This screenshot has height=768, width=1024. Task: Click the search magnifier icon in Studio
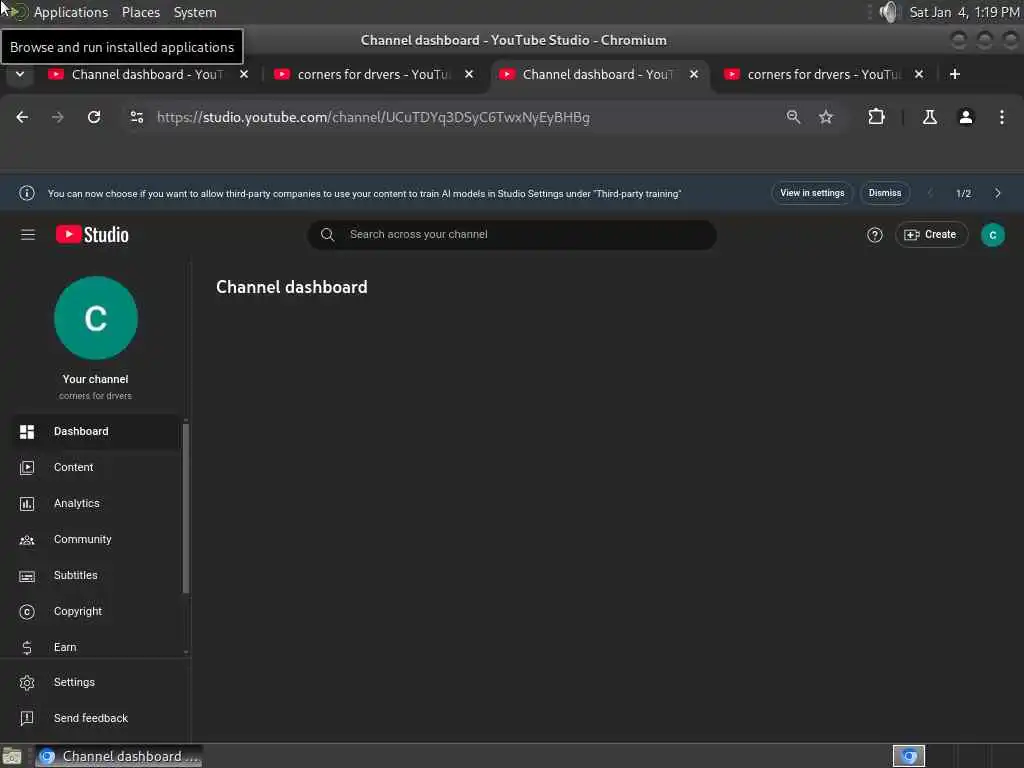point(328,235)
